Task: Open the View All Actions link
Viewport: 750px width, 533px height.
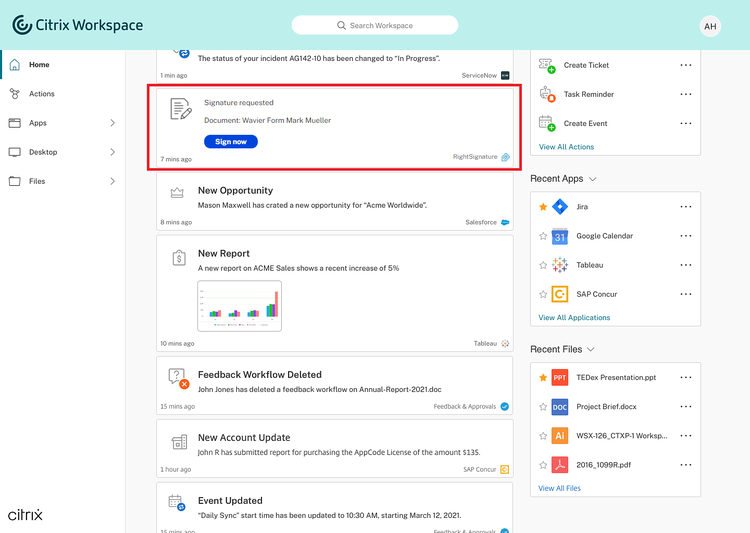Action: point(566,147)
